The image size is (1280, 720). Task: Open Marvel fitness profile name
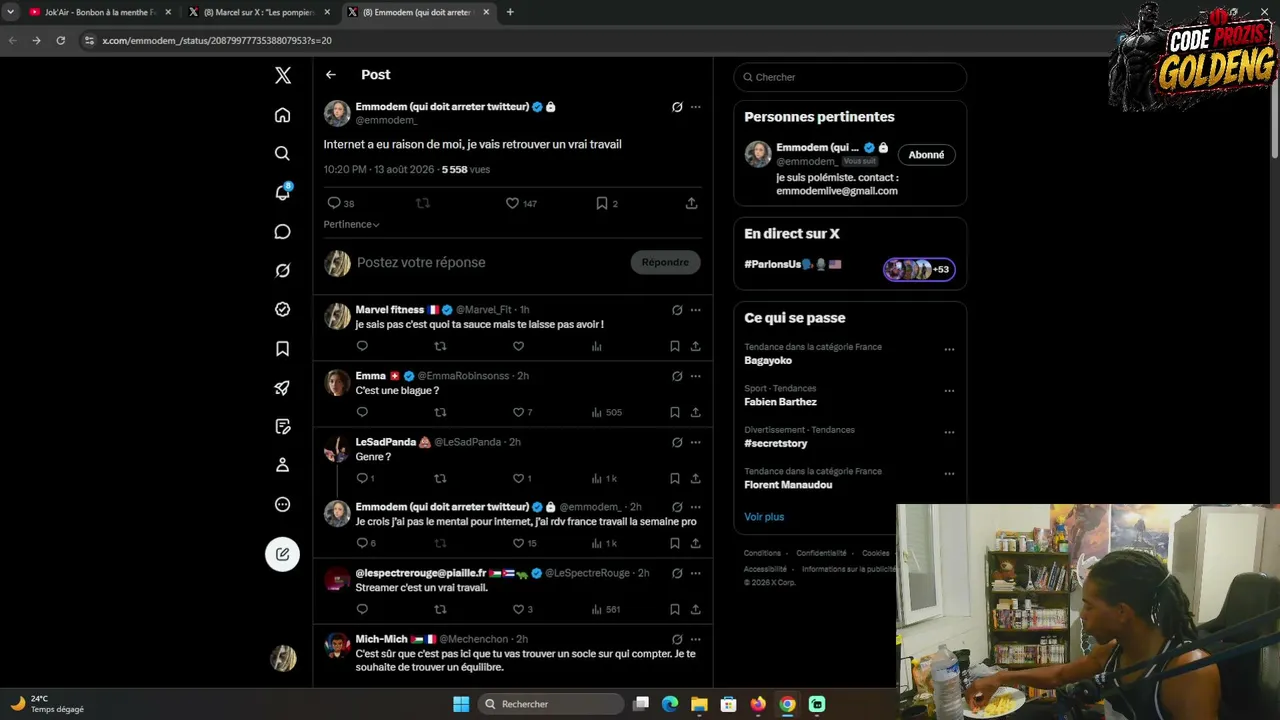pyautogui.click(x=390, y=310)
